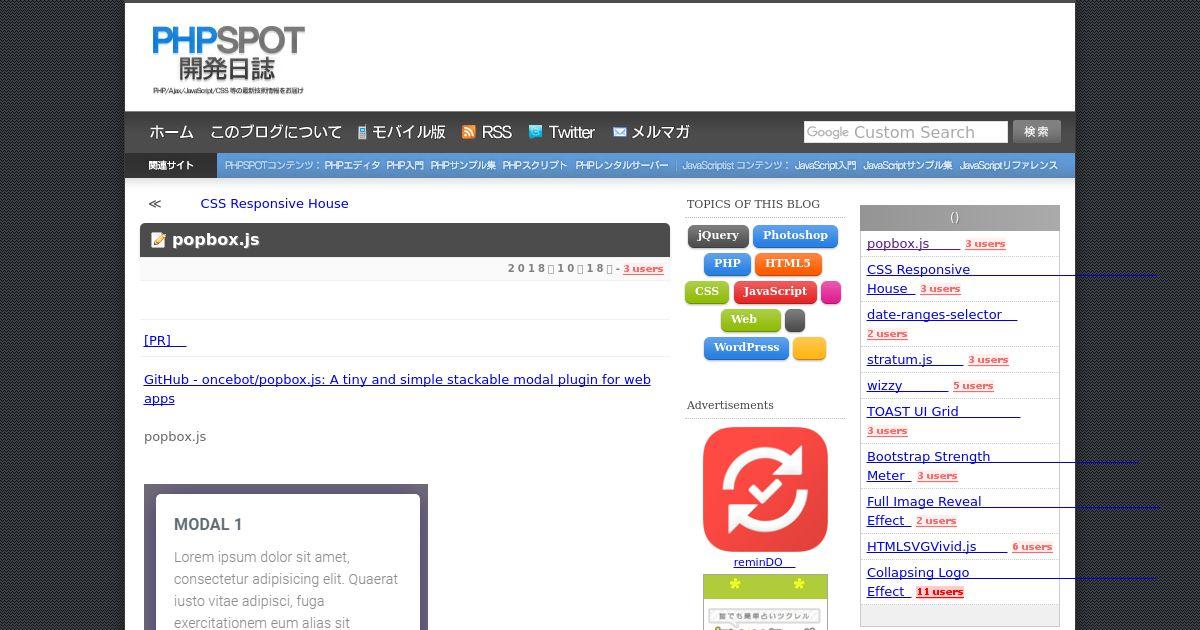Click the 検索 search button
The width and height of the screenshot is (1200, 630).
[1036, 132]
